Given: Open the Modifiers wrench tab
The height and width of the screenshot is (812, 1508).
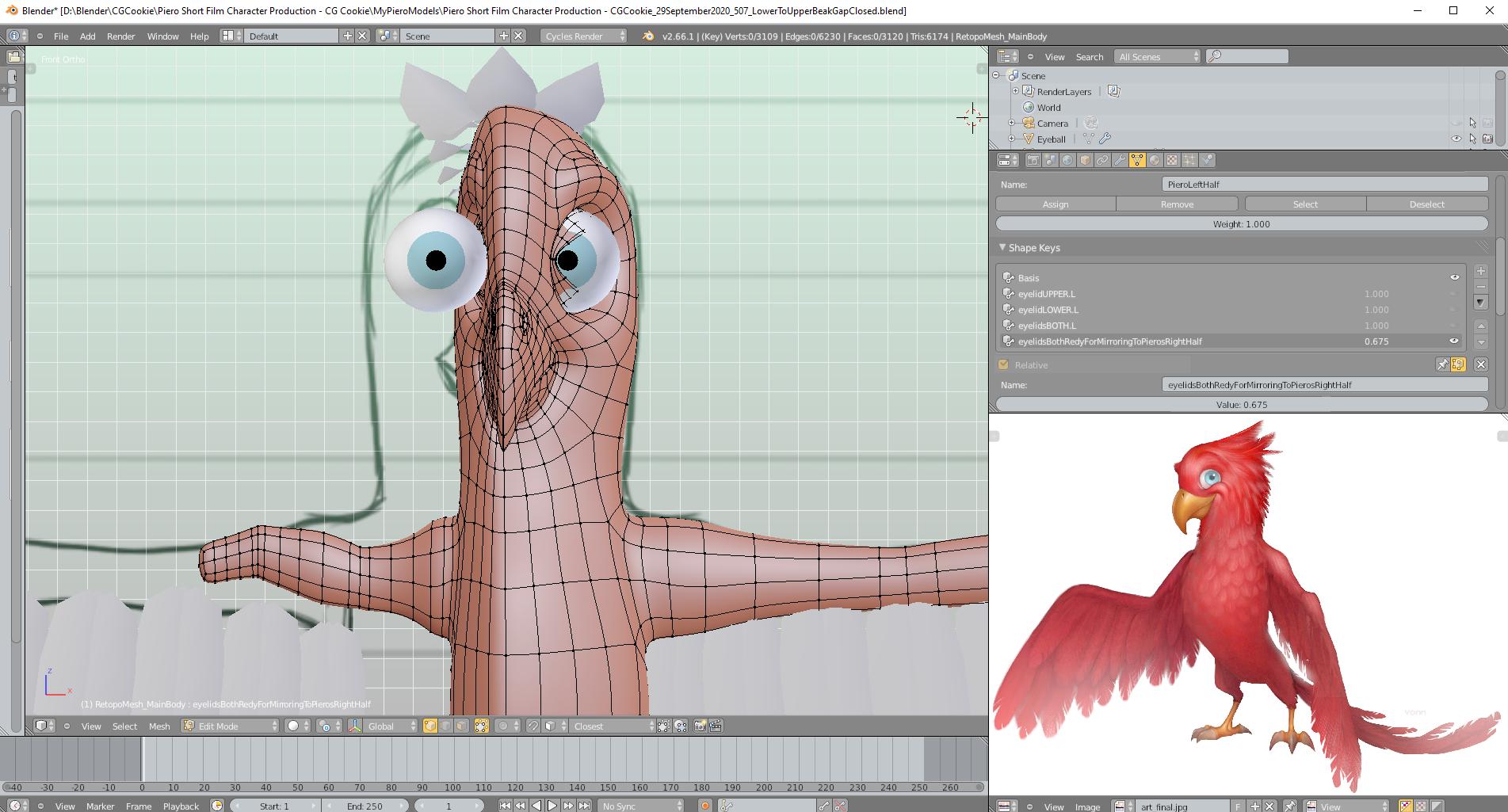Looking at the screenshot, I should coord(1120,160).
